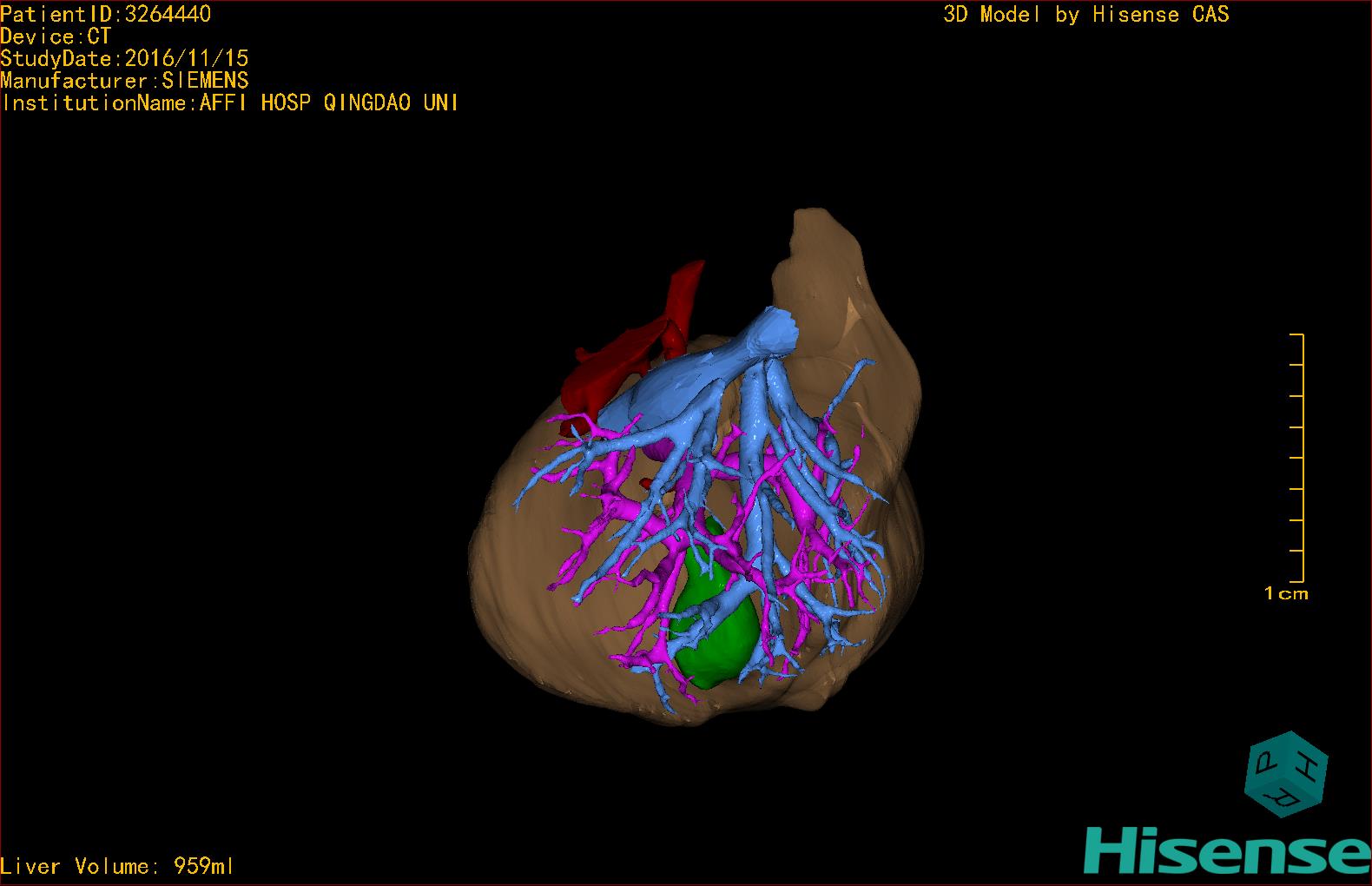Viewport: 1372px width, 886px height.
Task: Click the StudyDate:2016/11/15 label
Action: point(124,58)
